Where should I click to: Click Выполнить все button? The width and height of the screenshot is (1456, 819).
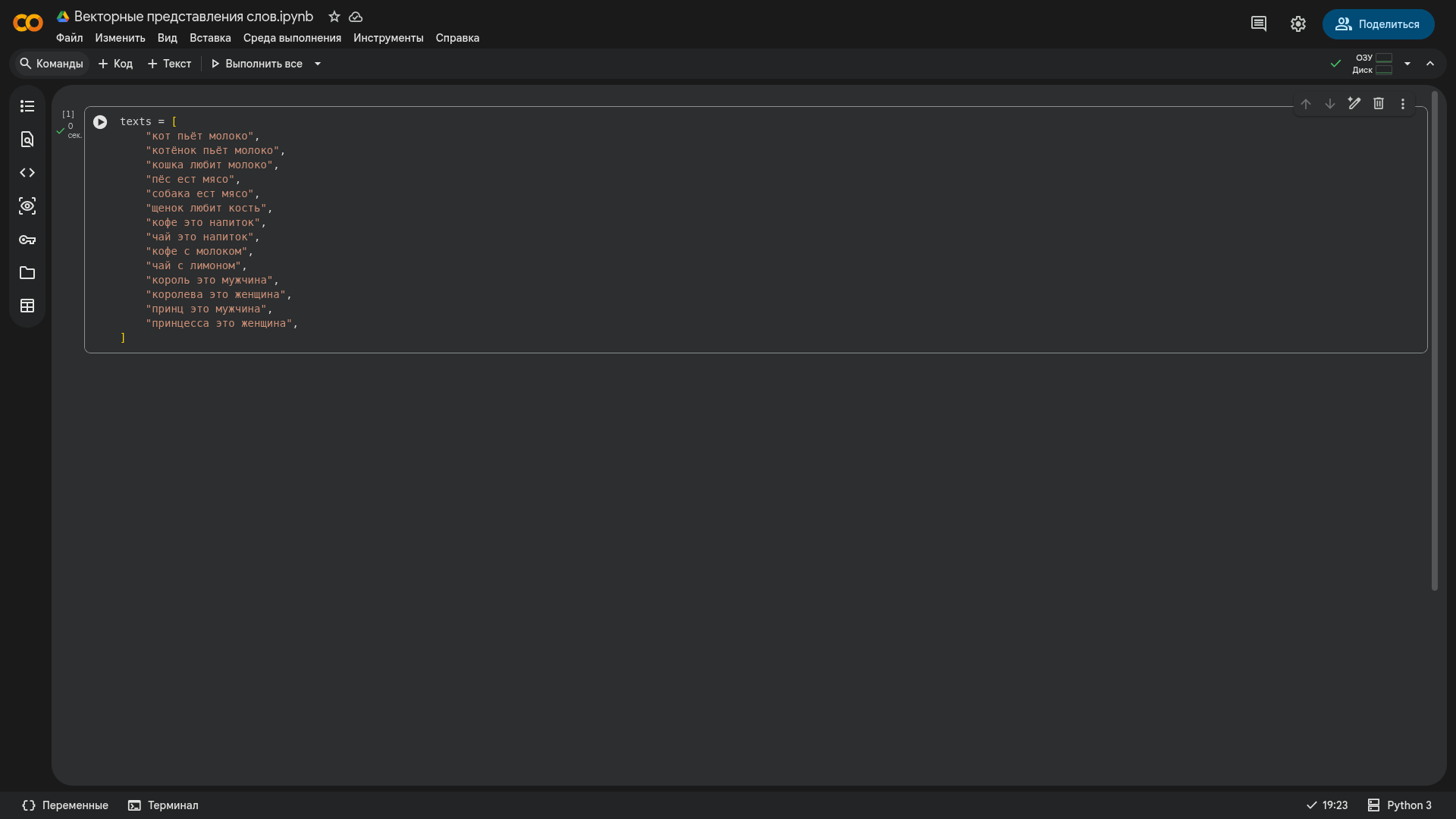click(256, 64)
